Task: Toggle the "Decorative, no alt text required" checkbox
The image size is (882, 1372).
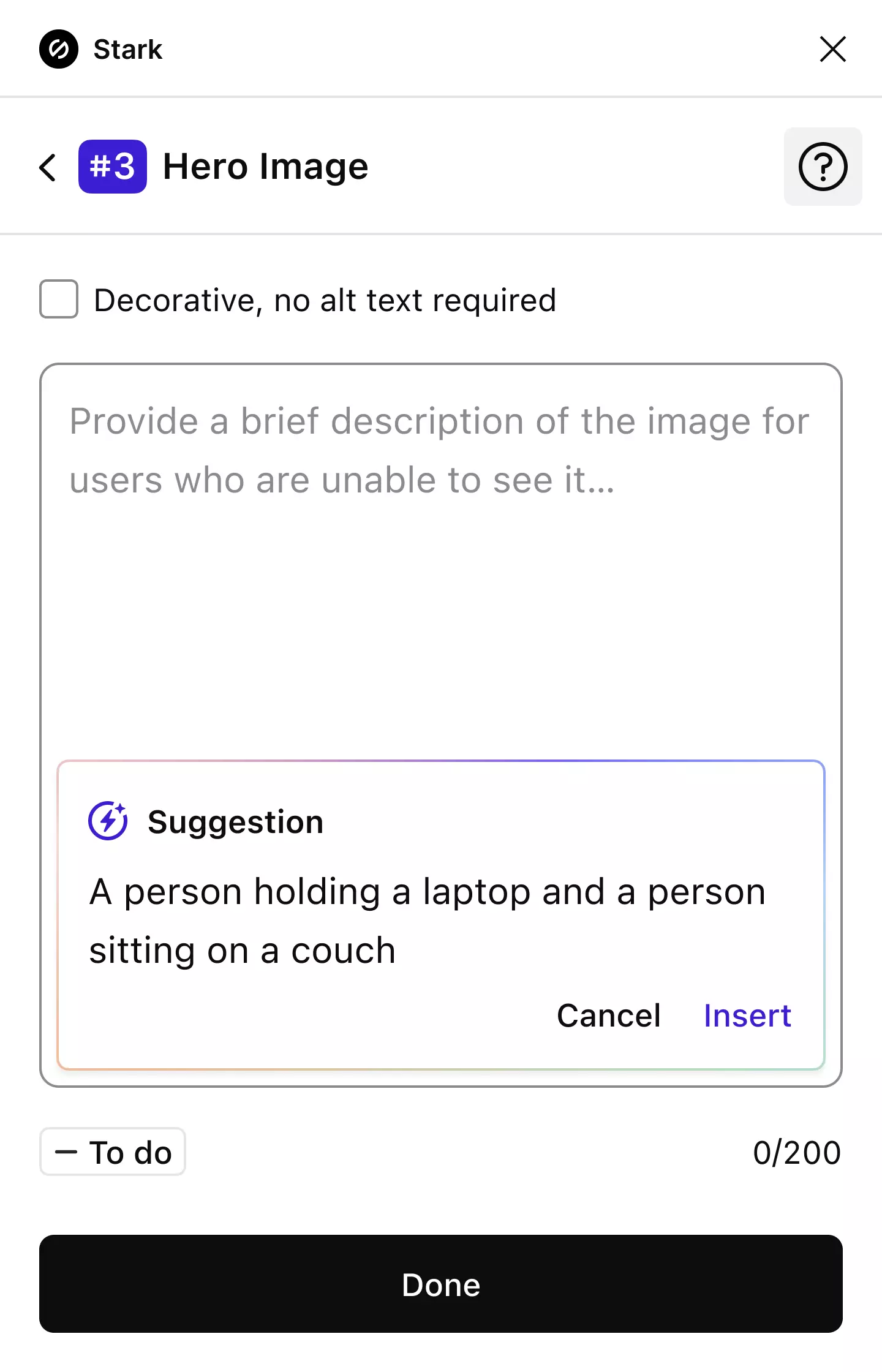Action: pos(58,300)
